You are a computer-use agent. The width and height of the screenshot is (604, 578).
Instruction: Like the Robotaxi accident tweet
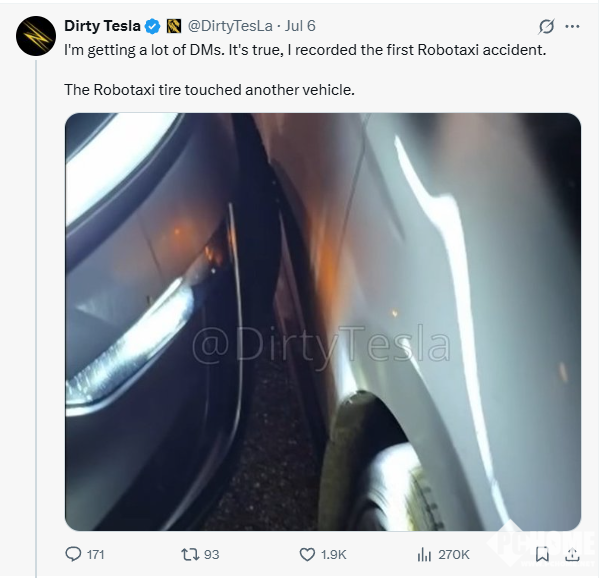pyautogui.click(x=308, y=554)
